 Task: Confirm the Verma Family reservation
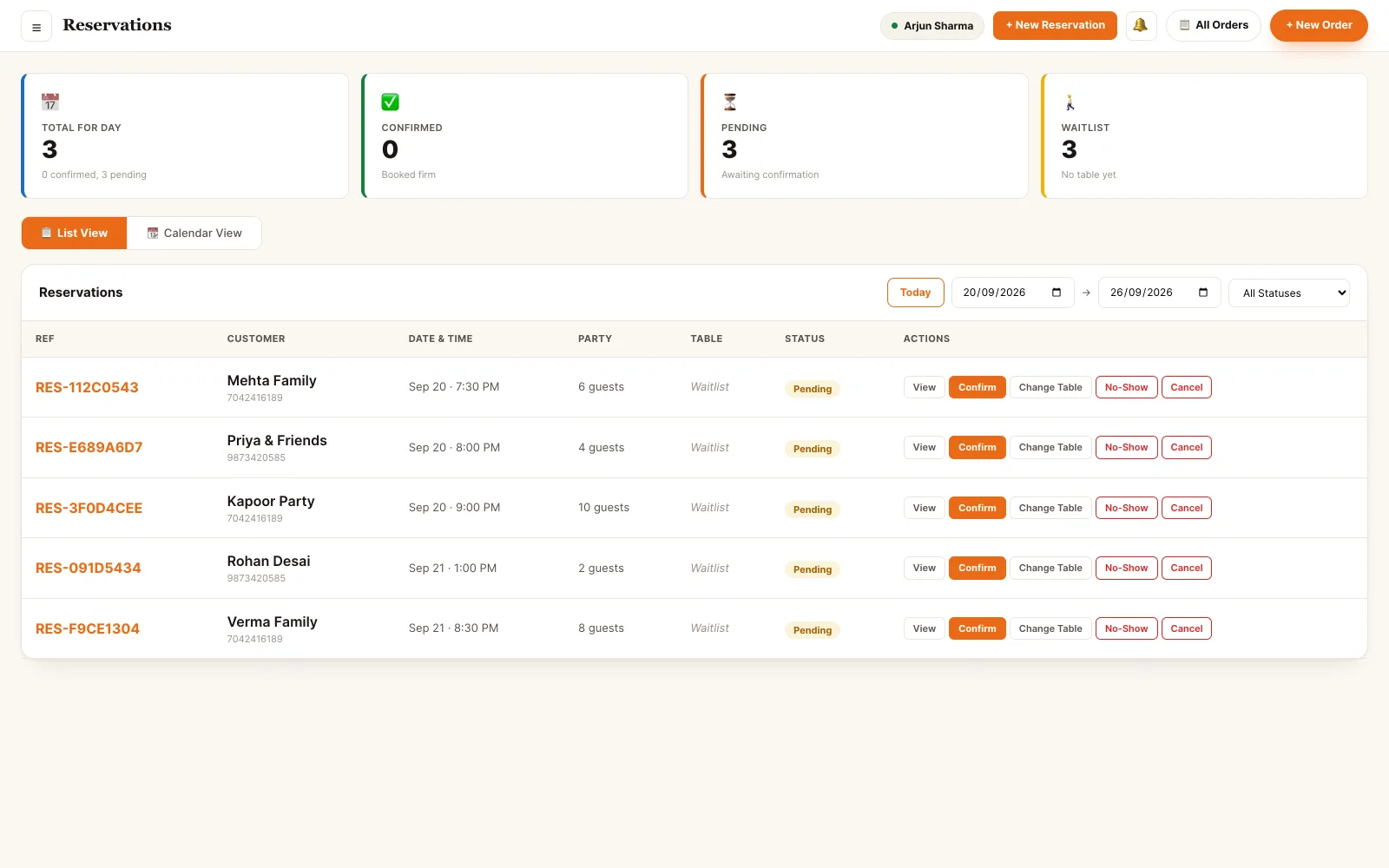tap(977, 628)
